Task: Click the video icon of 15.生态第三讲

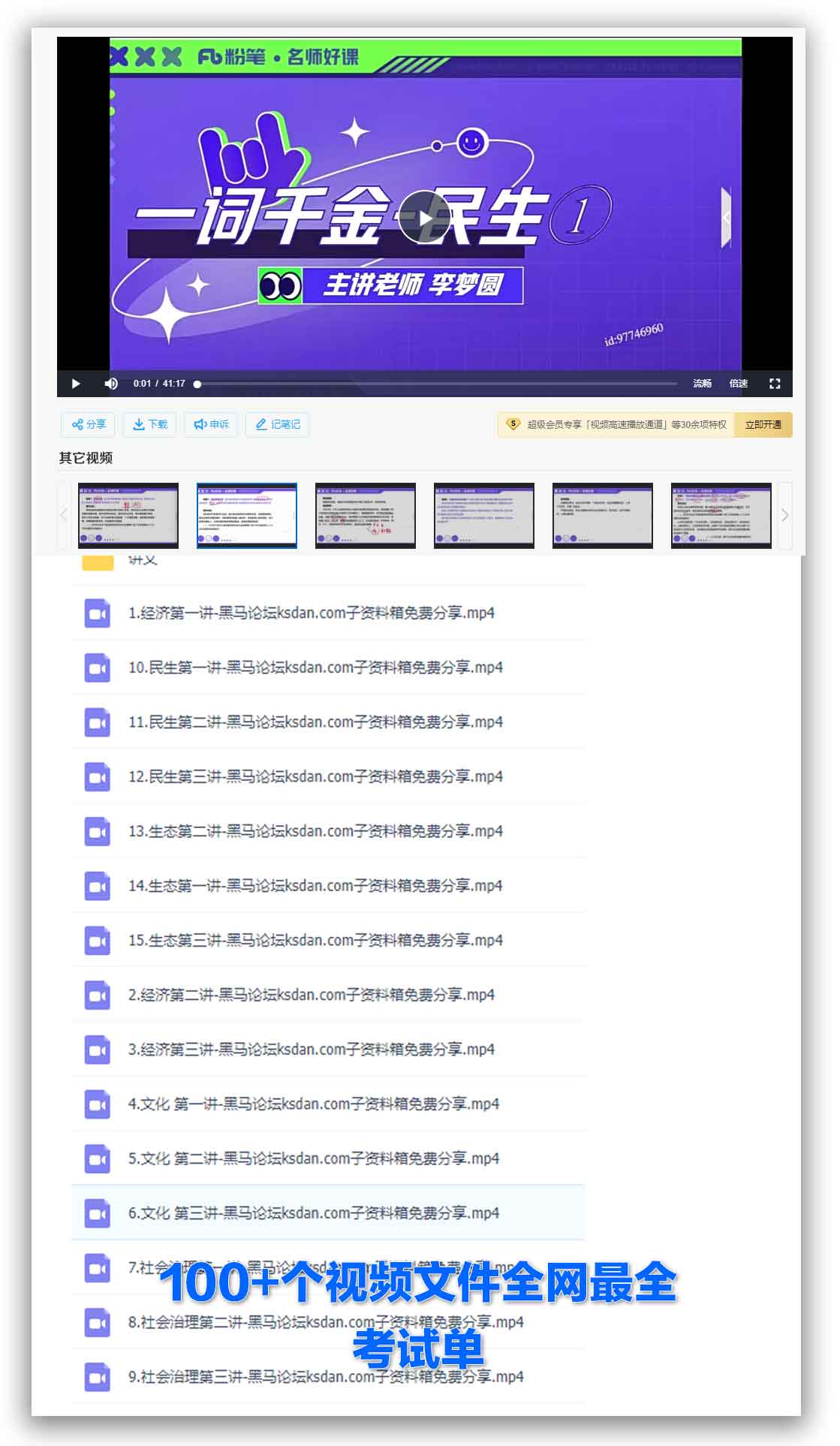Action: pyautogui.click(x=98, y=941)
